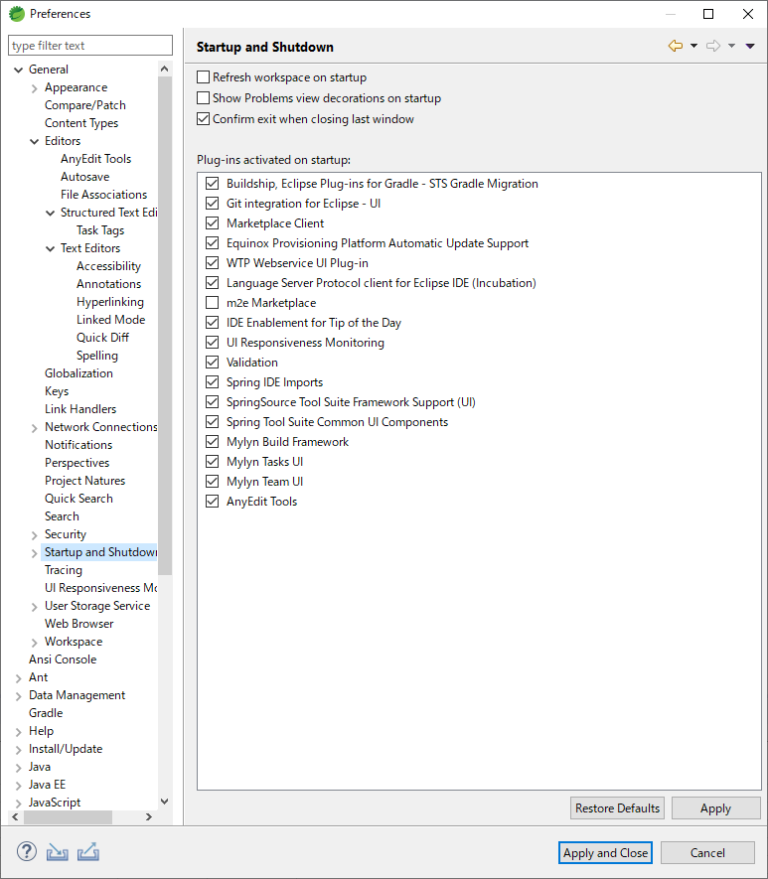Expand the Startup and Shutdown node
Screen dimensions: 768x879
tap(34, 553)
